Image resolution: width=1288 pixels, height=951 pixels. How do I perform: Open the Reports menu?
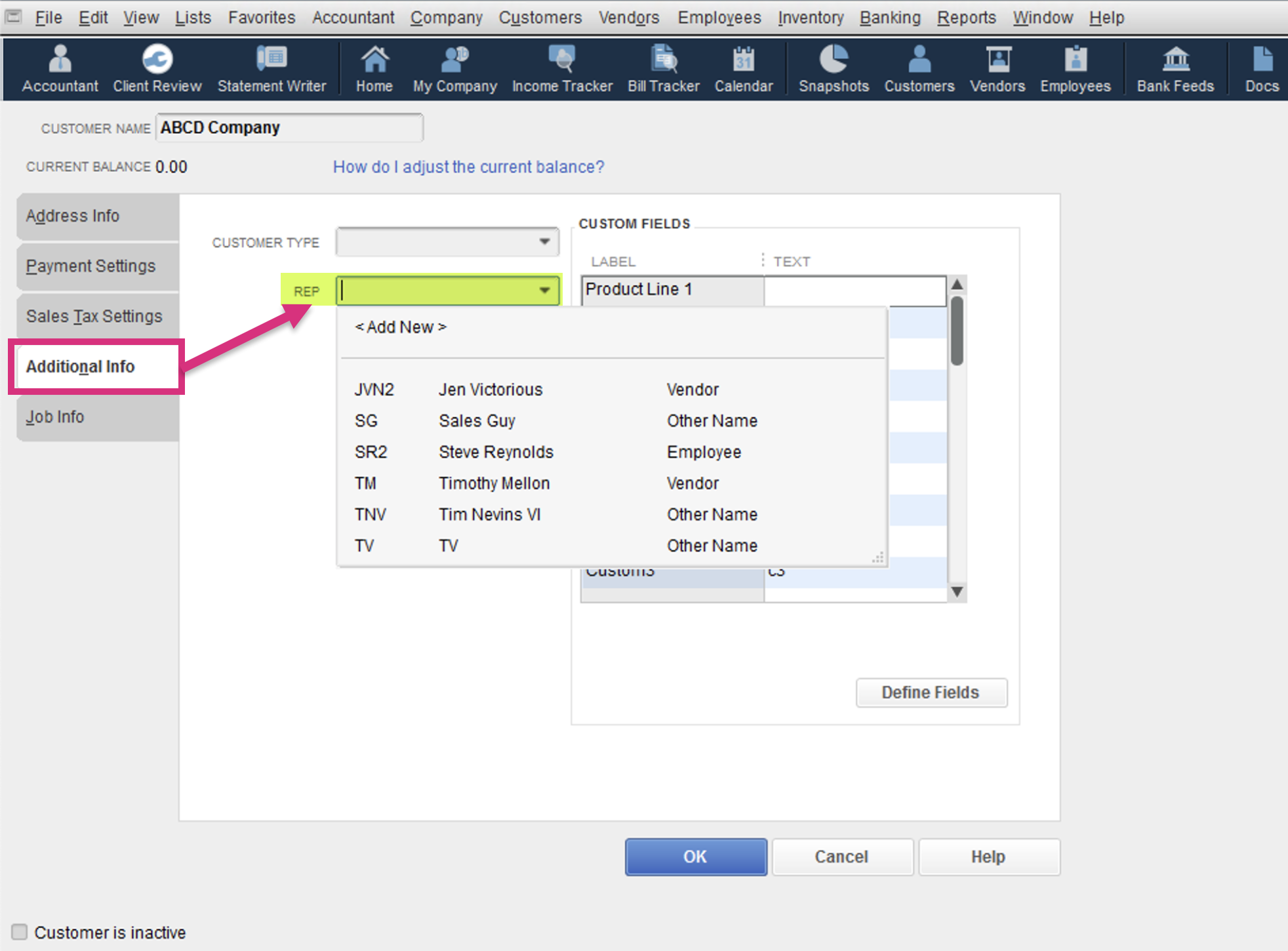point(965,18)
